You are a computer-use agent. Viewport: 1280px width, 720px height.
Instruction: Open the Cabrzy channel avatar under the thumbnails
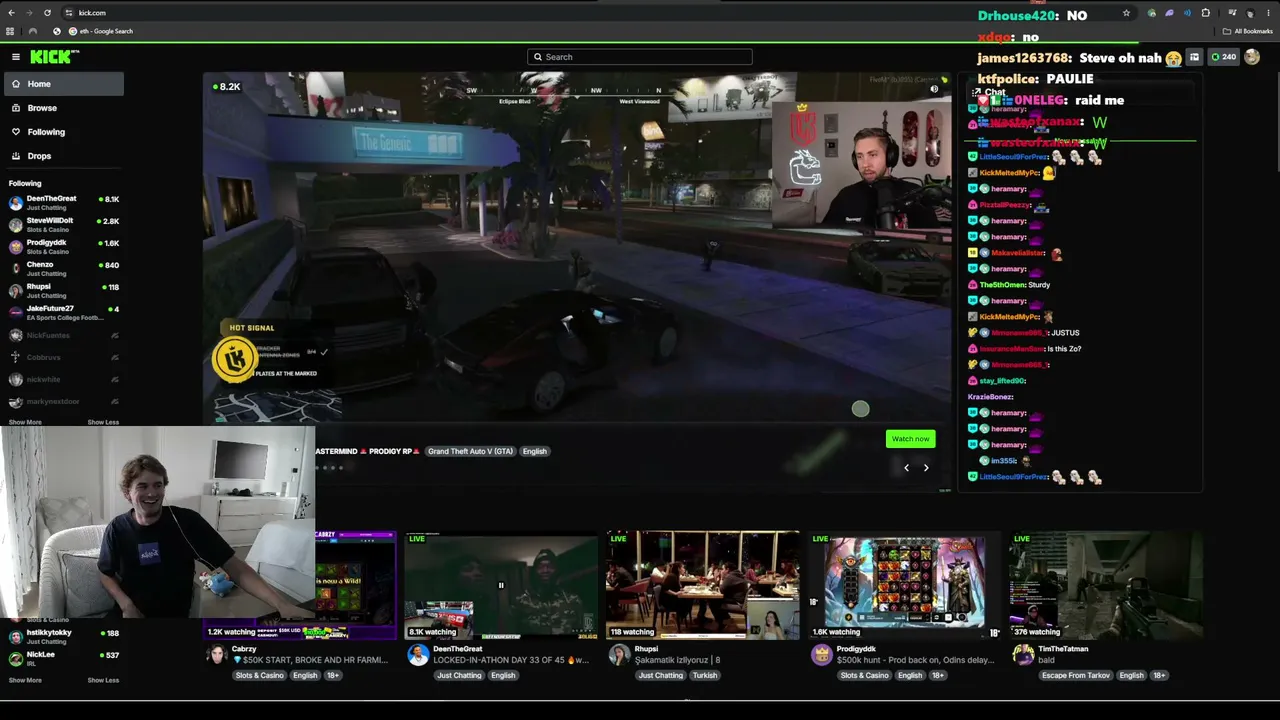click(216, 654)
